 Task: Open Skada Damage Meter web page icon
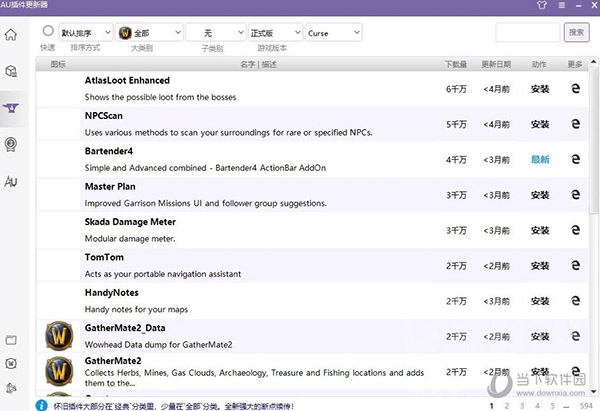(575, 230)
